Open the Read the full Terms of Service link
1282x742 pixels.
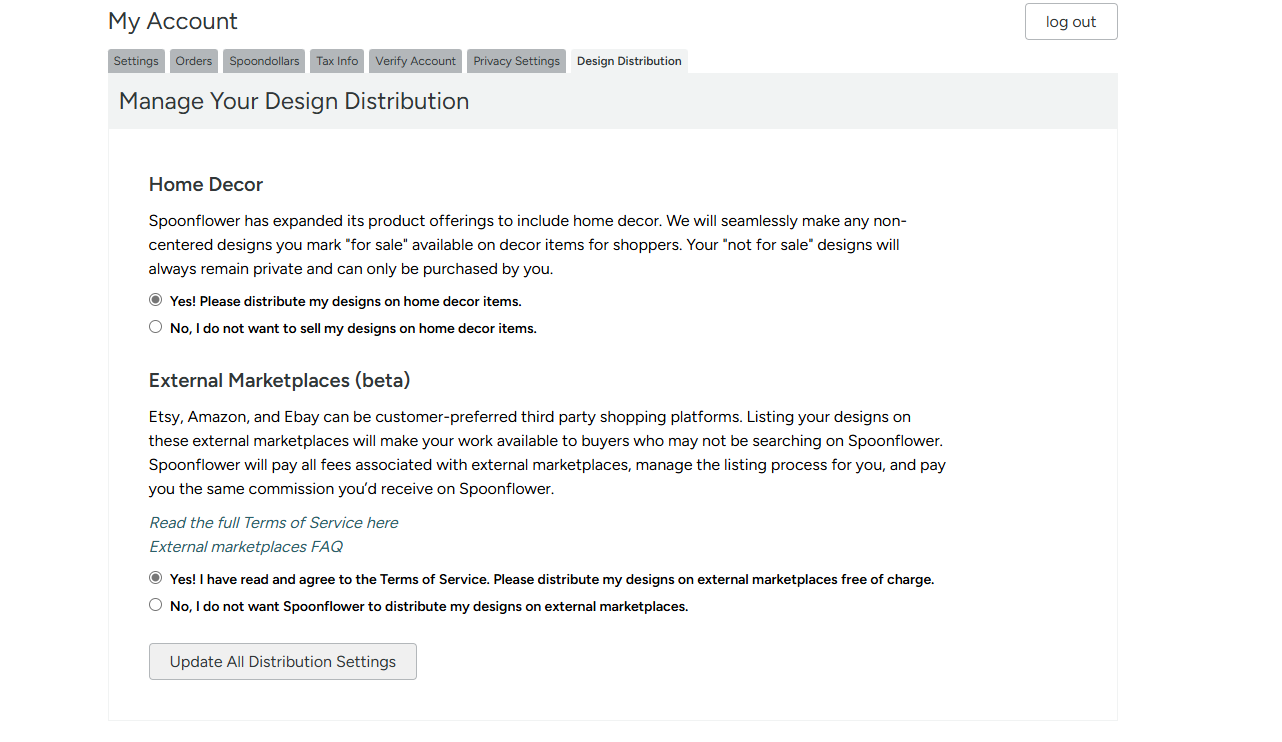click(x=273, y=523)
